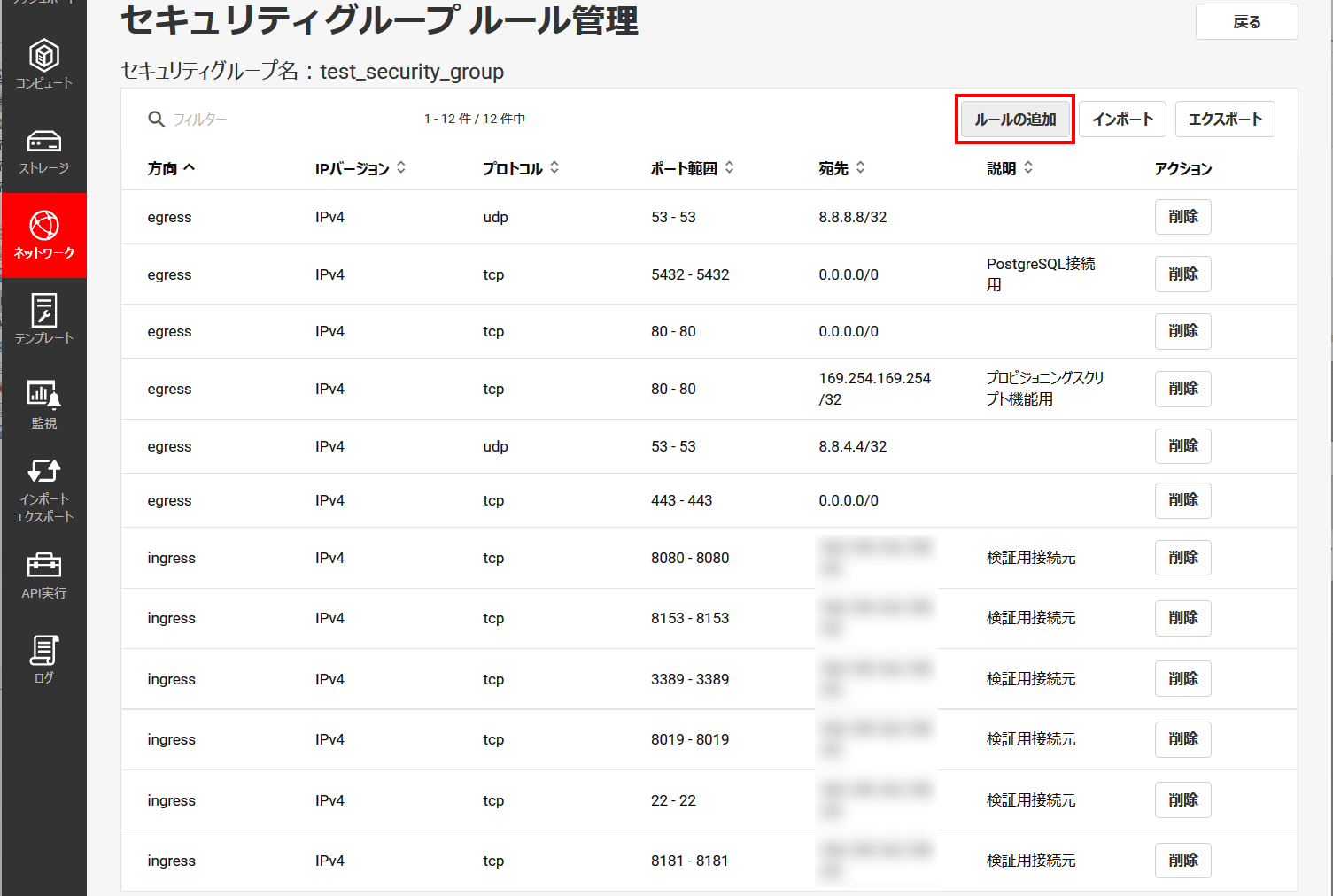Image resolution: width=1333 pixels, height=896 pixels.
Task: Click the セキュリティグループ名 test_security_group text
Action: [313, 72]
